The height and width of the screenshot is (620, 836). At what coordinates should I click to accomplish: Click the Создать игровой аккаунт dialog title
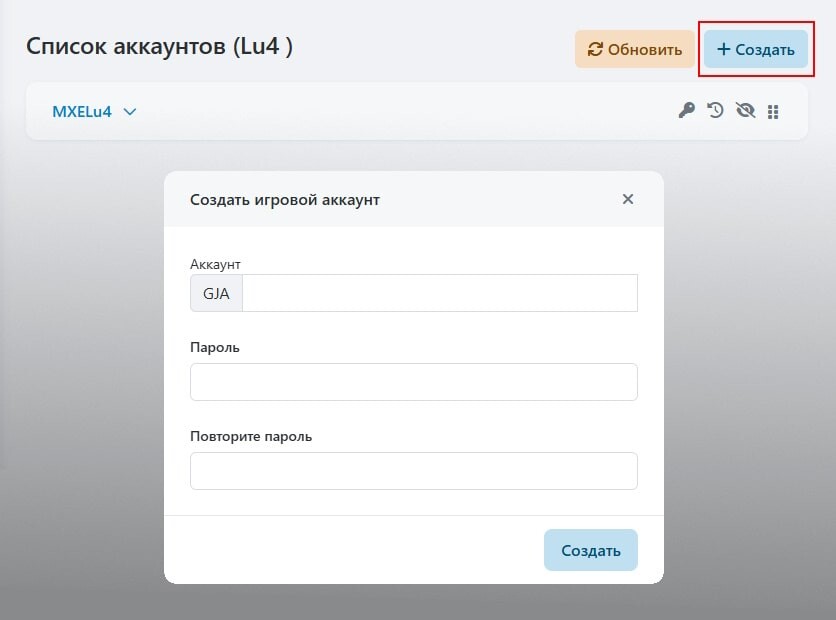[x=285, y=200]
